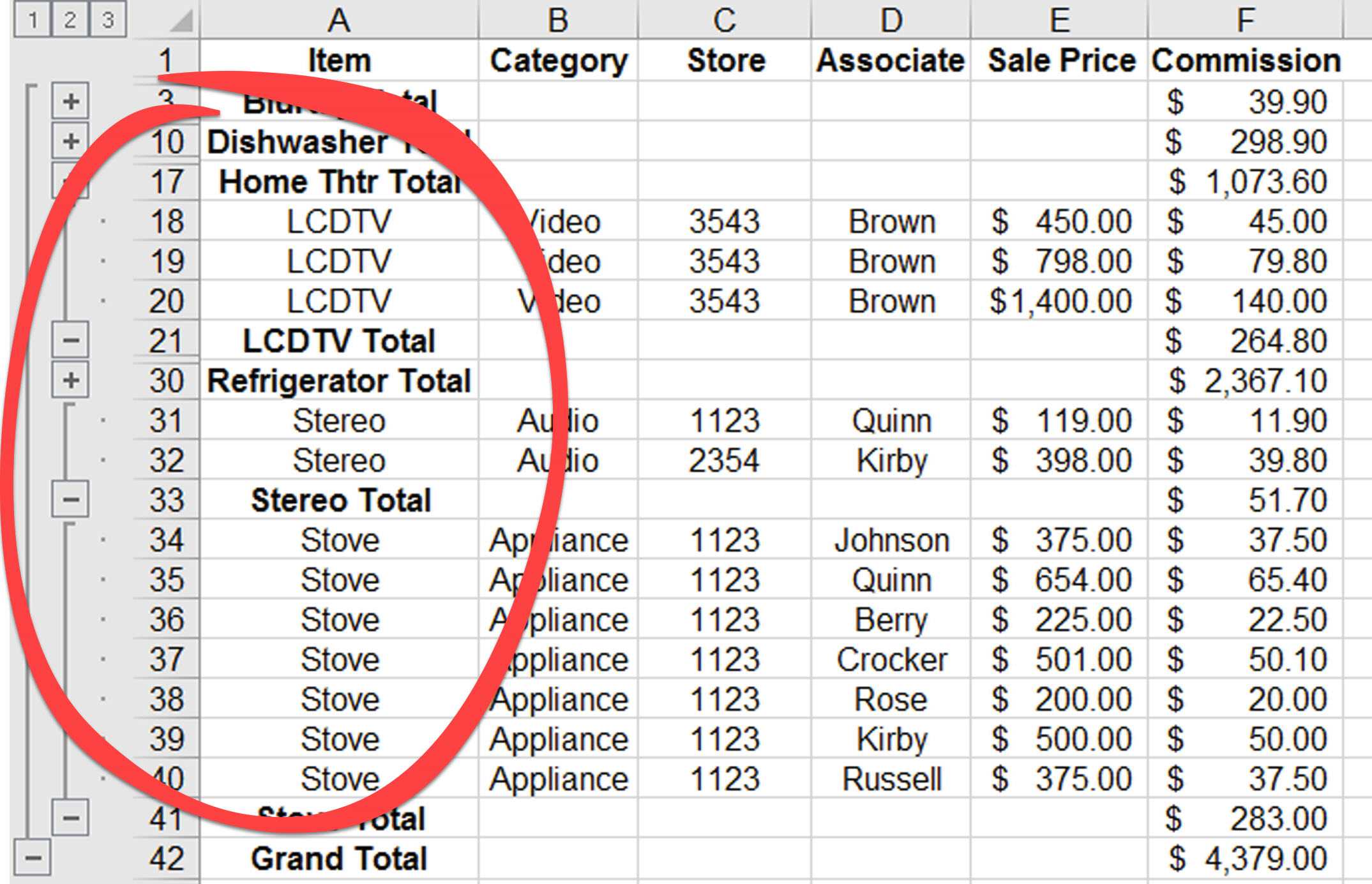Collapse the Stereo Total group

click(x=71, y=500)
